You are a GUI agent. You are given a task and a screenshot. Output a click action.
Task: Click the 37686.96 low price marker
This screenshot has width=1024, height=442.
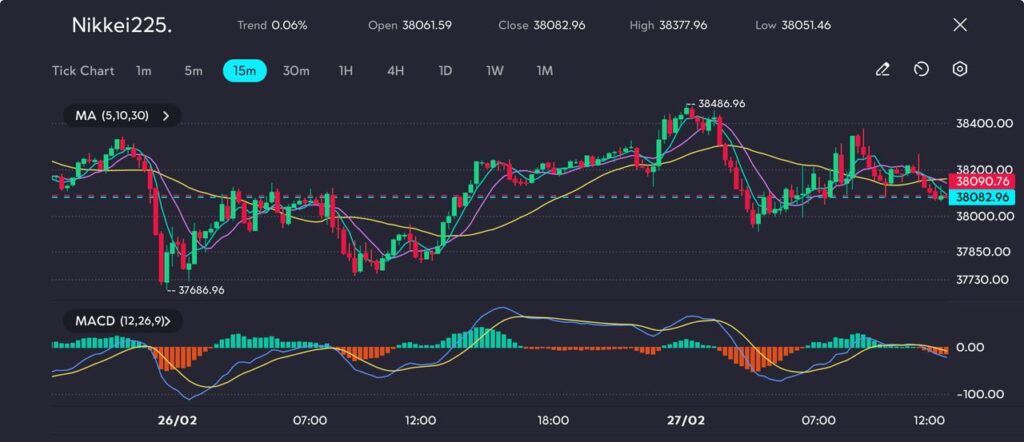coord(200,290)
